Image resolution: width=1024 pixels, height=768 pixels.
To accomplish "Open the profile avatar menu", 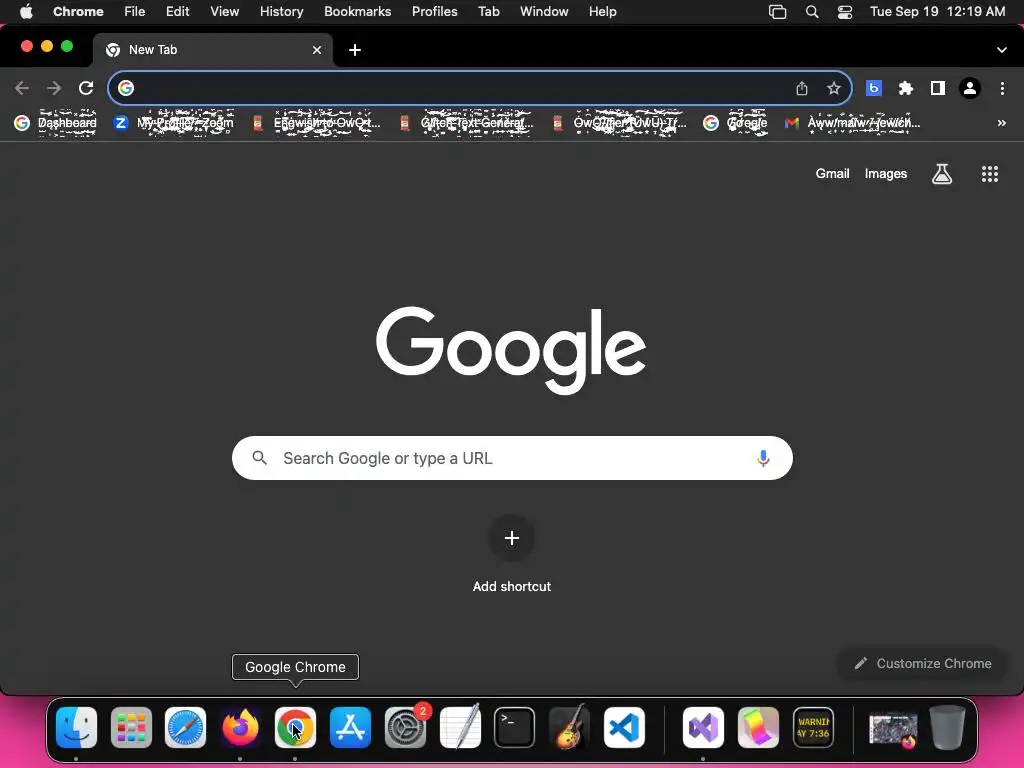I will click(x=970, y=88).
